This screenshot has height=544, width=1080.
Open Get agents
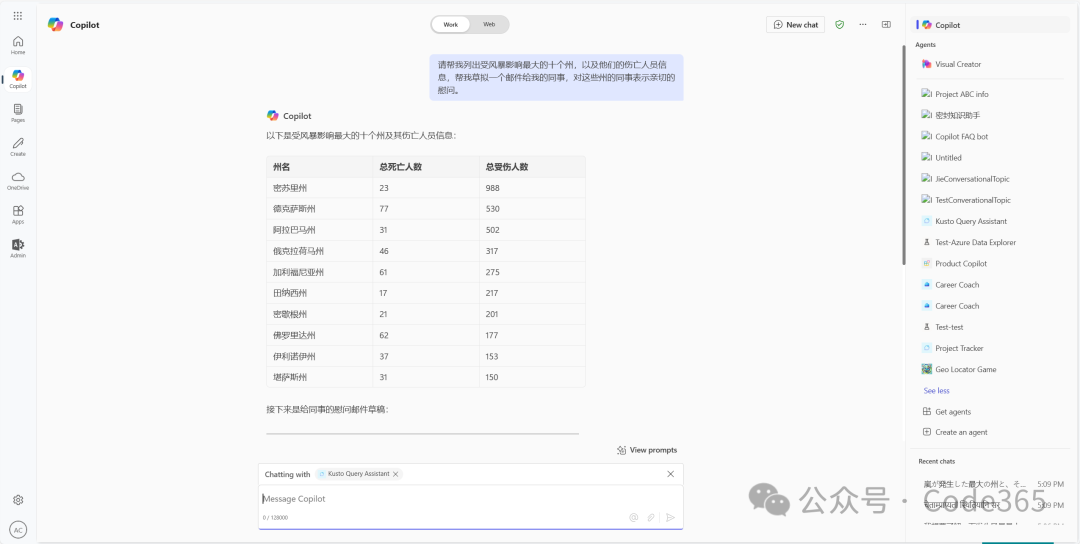click(946, 412)
